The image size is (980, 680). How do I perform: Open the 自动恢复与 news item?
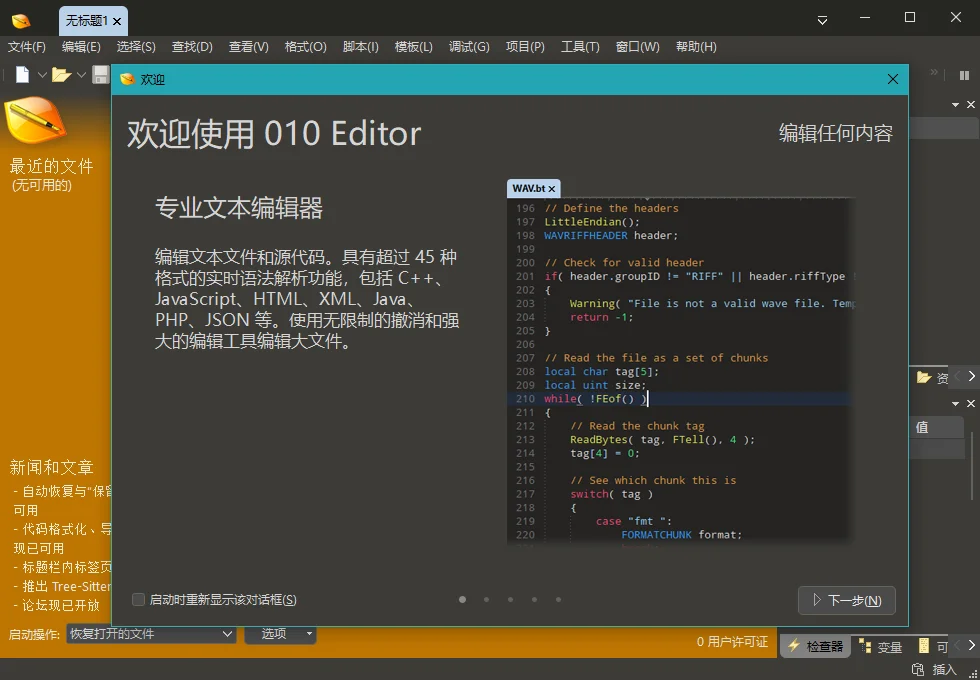[x=62, y=500]
